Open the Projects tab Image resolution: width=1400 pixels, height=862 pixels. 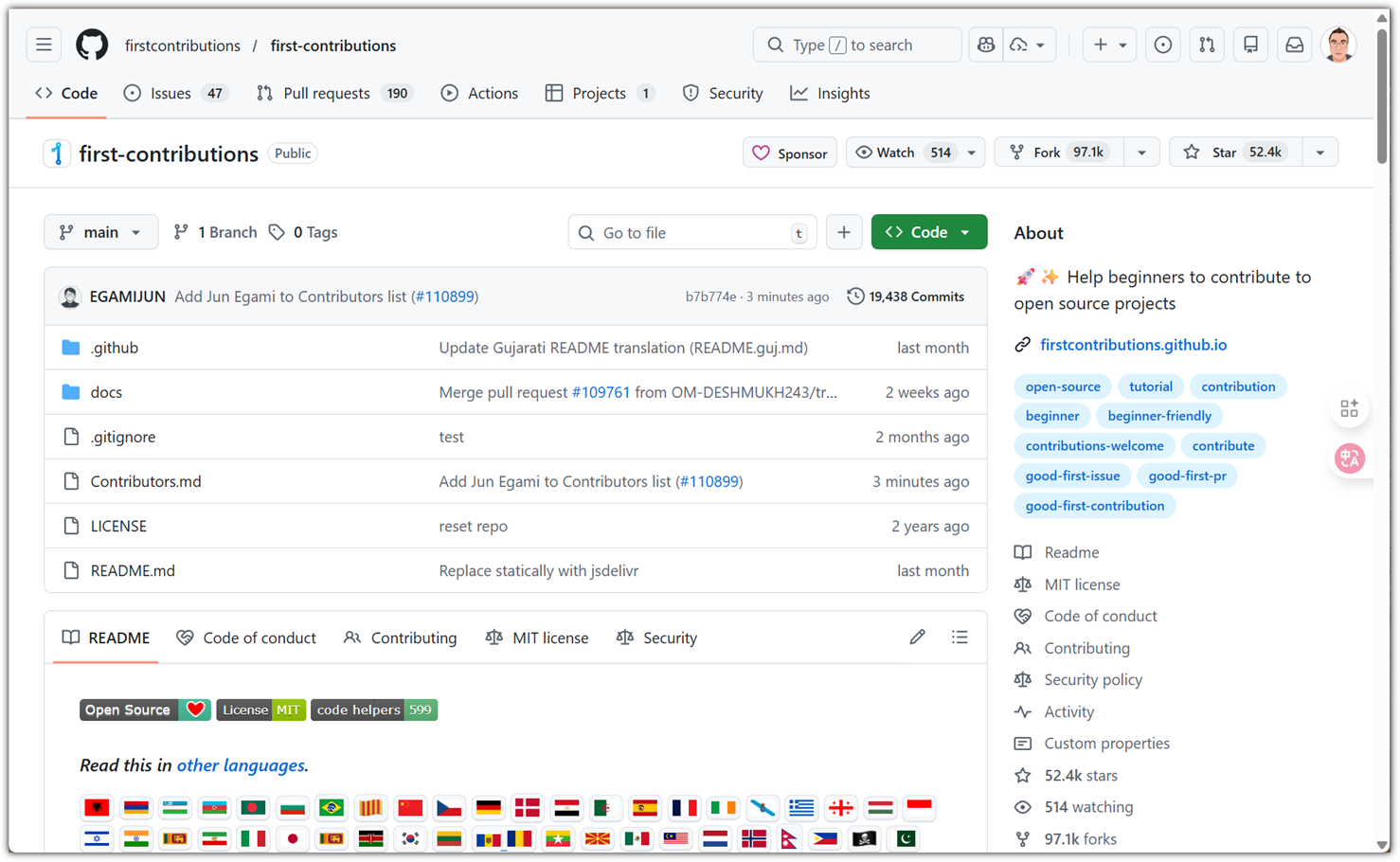[600, 93]
